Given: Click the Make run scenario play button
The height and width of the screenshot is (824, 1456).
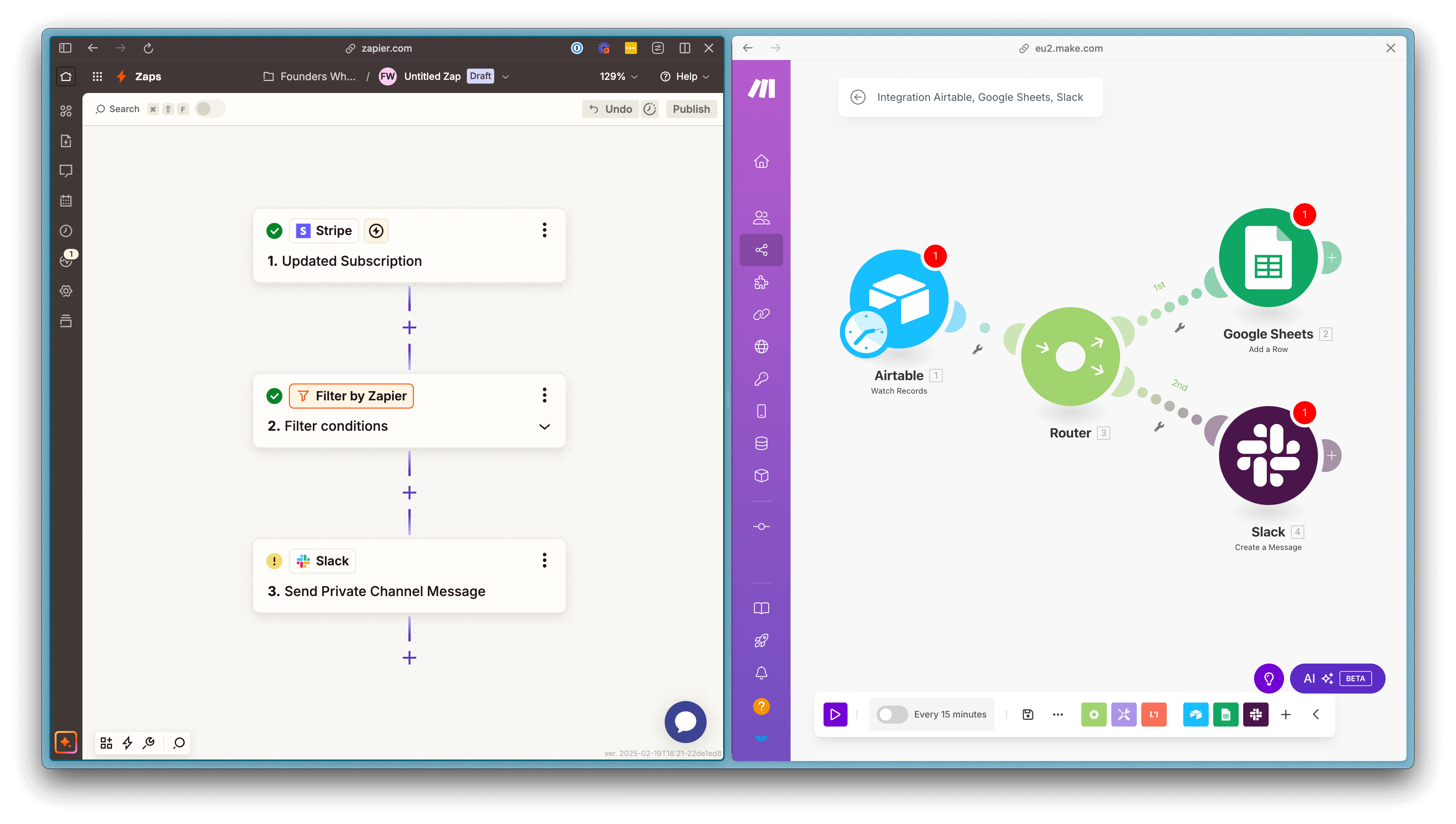Looking at the screenshot, I should point(835,714).
